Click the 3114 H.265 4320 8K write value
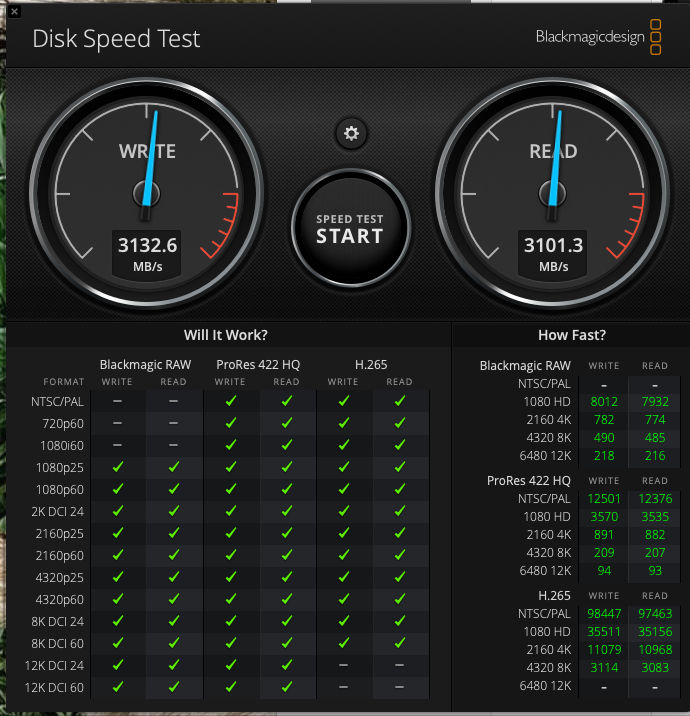This screenshot has height=716, width=690. (604, 668)
